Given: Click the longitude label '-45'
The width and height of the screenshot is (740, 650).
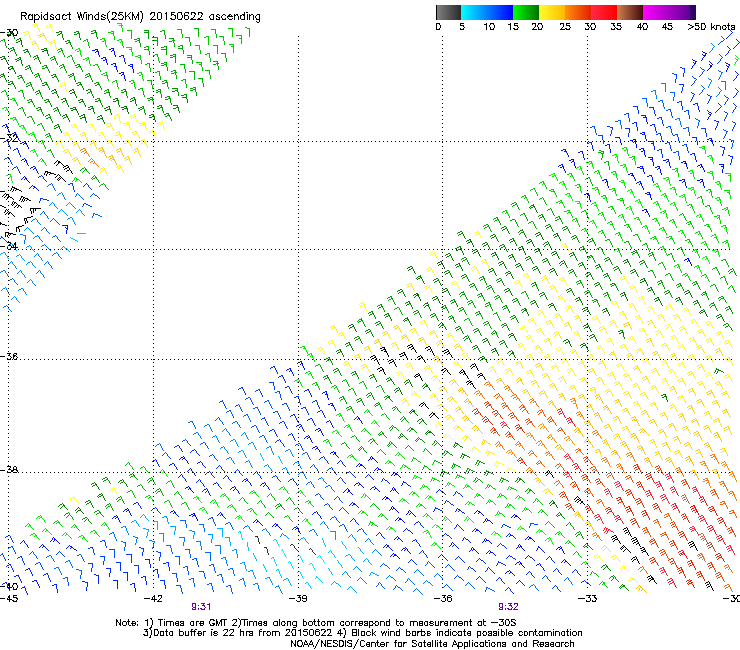Looking at the screenshot, I should (x=9, y=599).
